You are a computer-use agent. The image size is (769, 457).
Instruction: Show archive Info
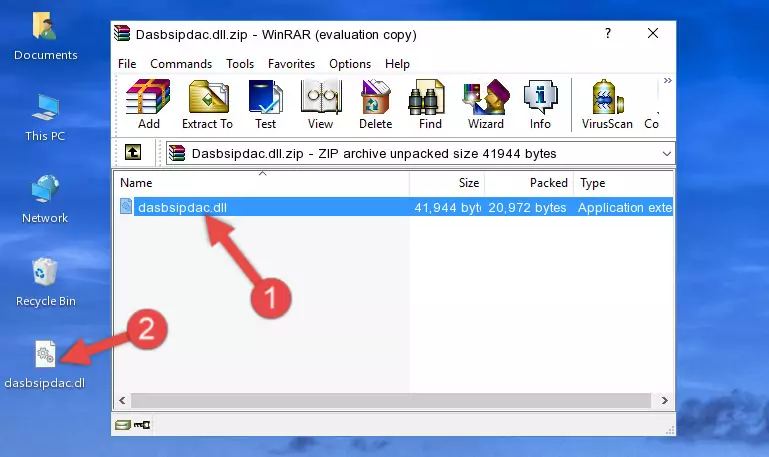pos(540,104)
